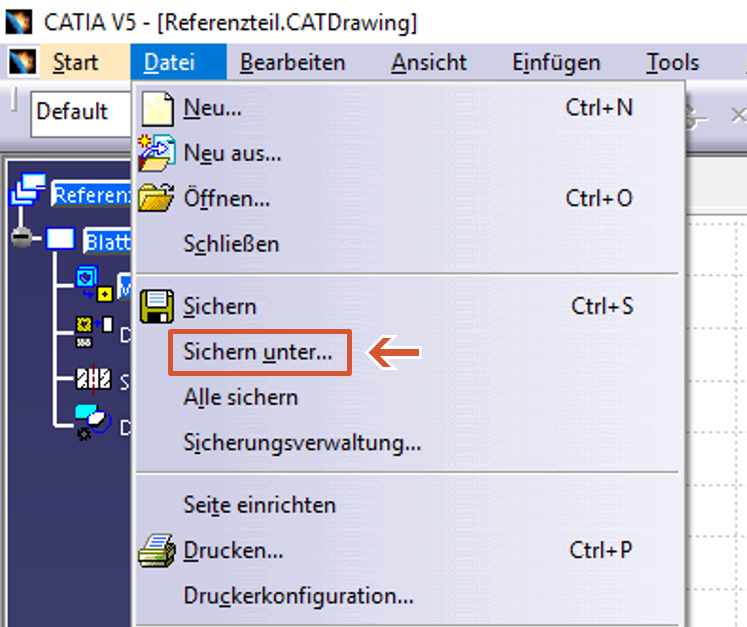This screenshot has width=747, height=627.
Task: Click the open folder icon beside Öffnen
Action: point(157,198)
